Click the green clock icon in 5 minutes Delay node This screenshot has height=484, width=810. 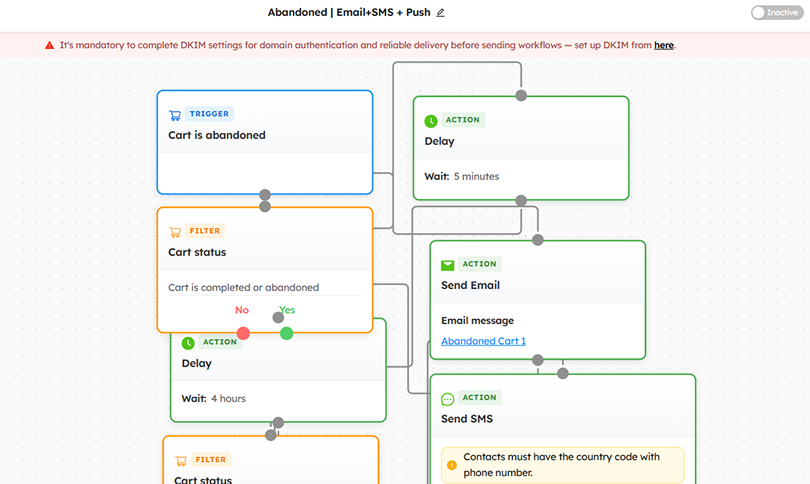click(431, 121)
